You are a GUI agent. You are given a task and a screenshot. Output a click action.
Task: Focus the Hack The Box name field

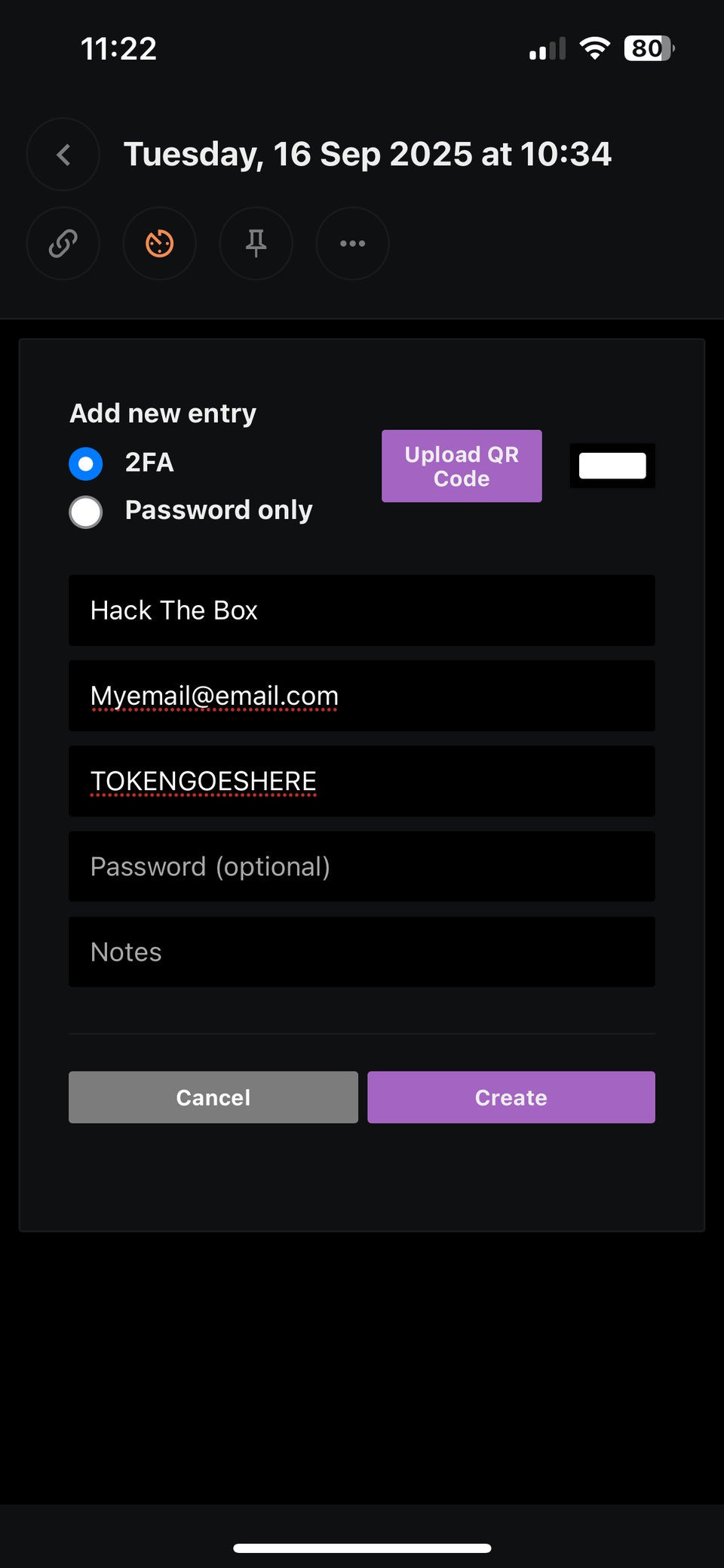pos(362,610)
